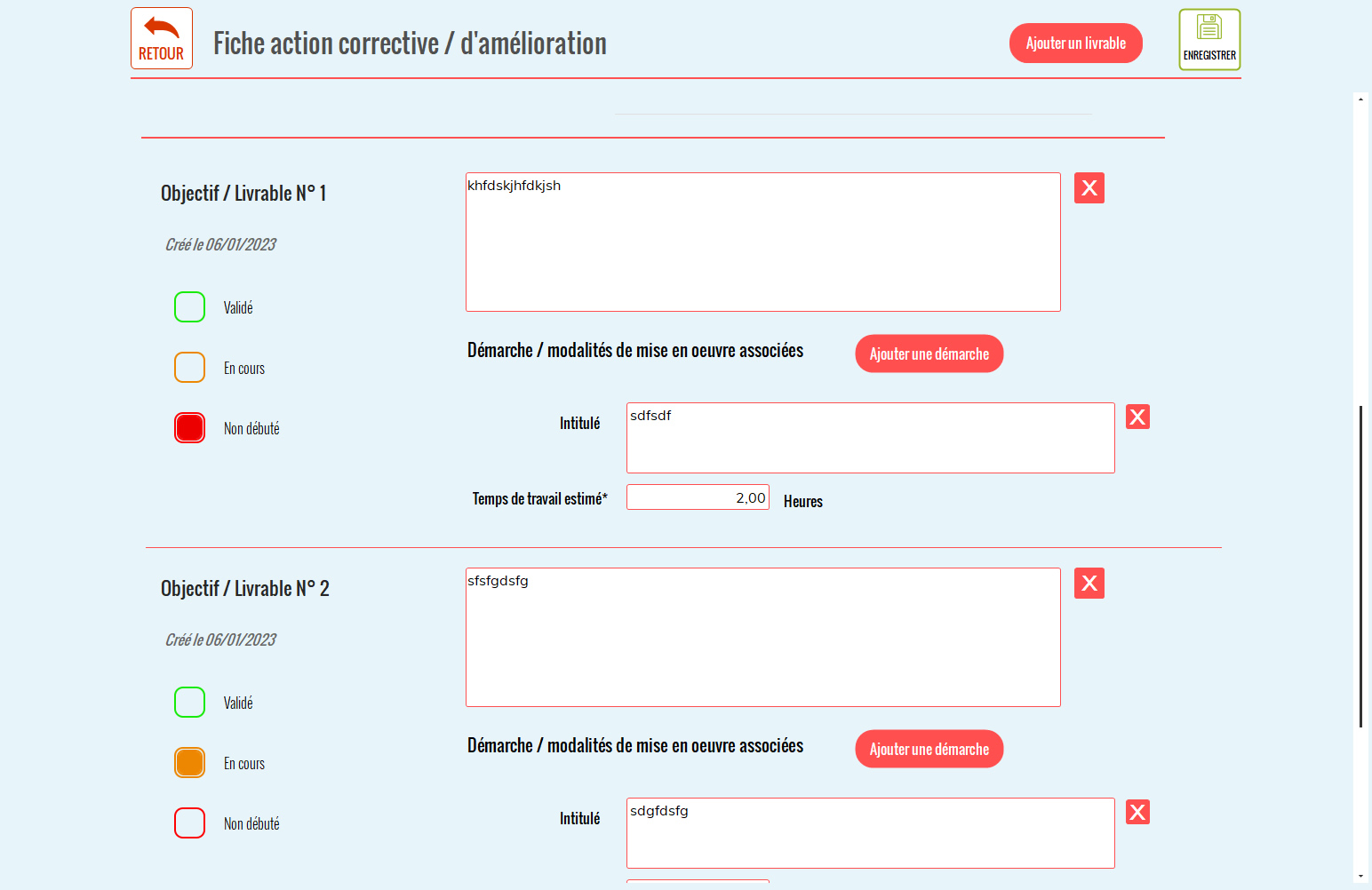Toggle En cours orange box for Livrable 2
This screenshot has height=890, width=1372.
click(190, 763)
